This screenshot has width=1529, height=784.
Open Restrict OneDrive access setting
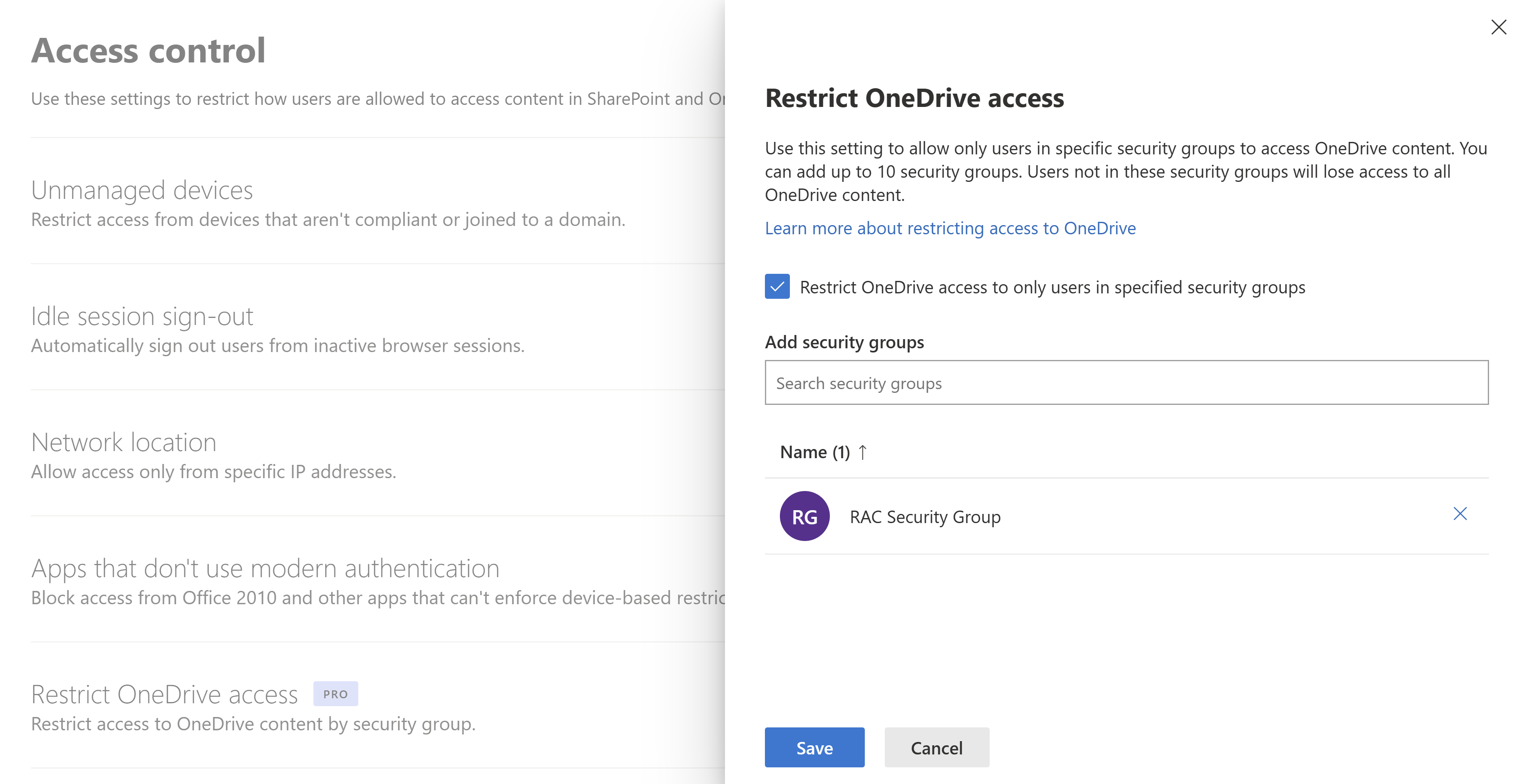164,695
